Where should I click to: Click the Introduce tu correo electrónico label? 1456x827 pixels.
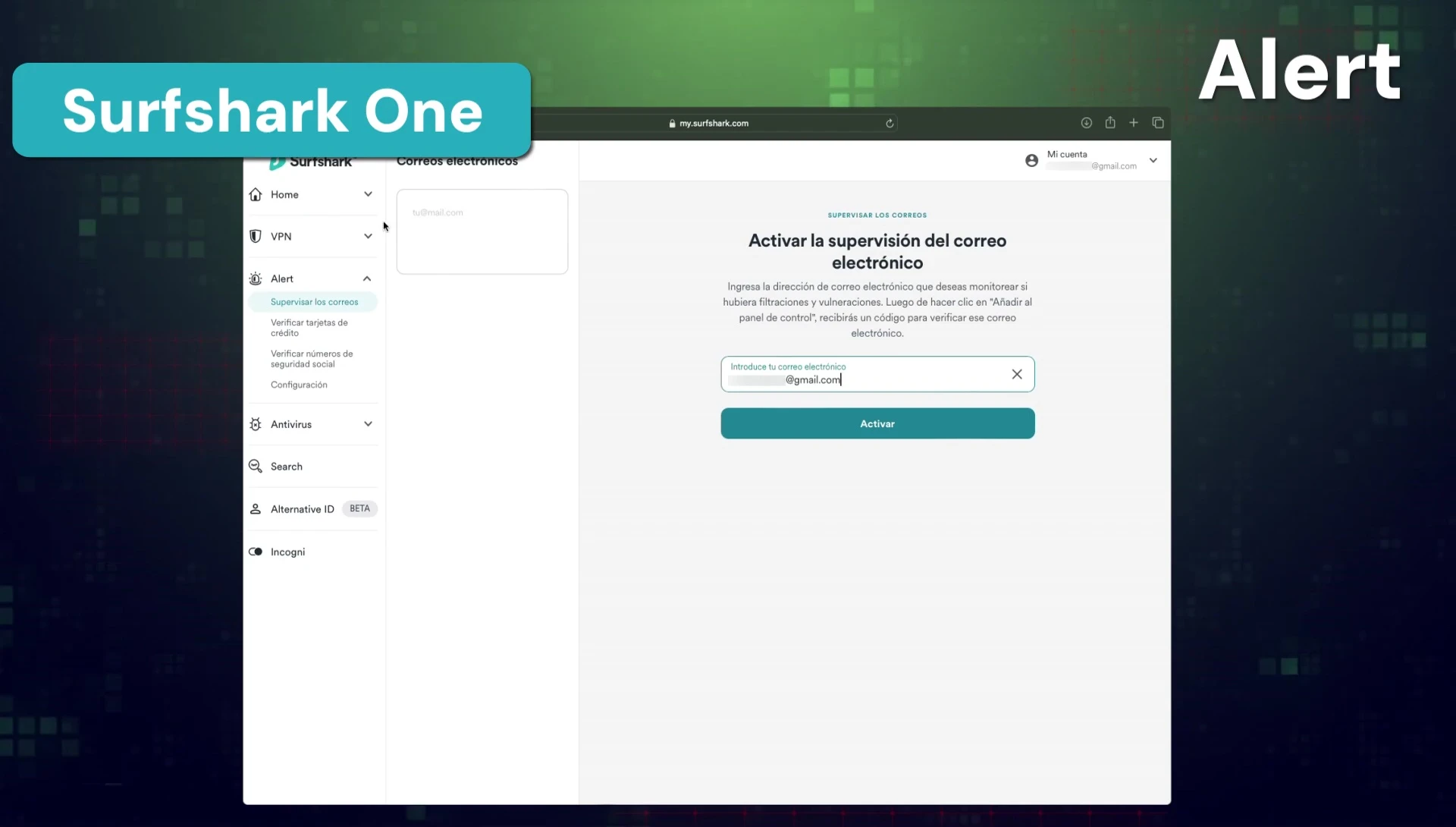pos(788,366)
